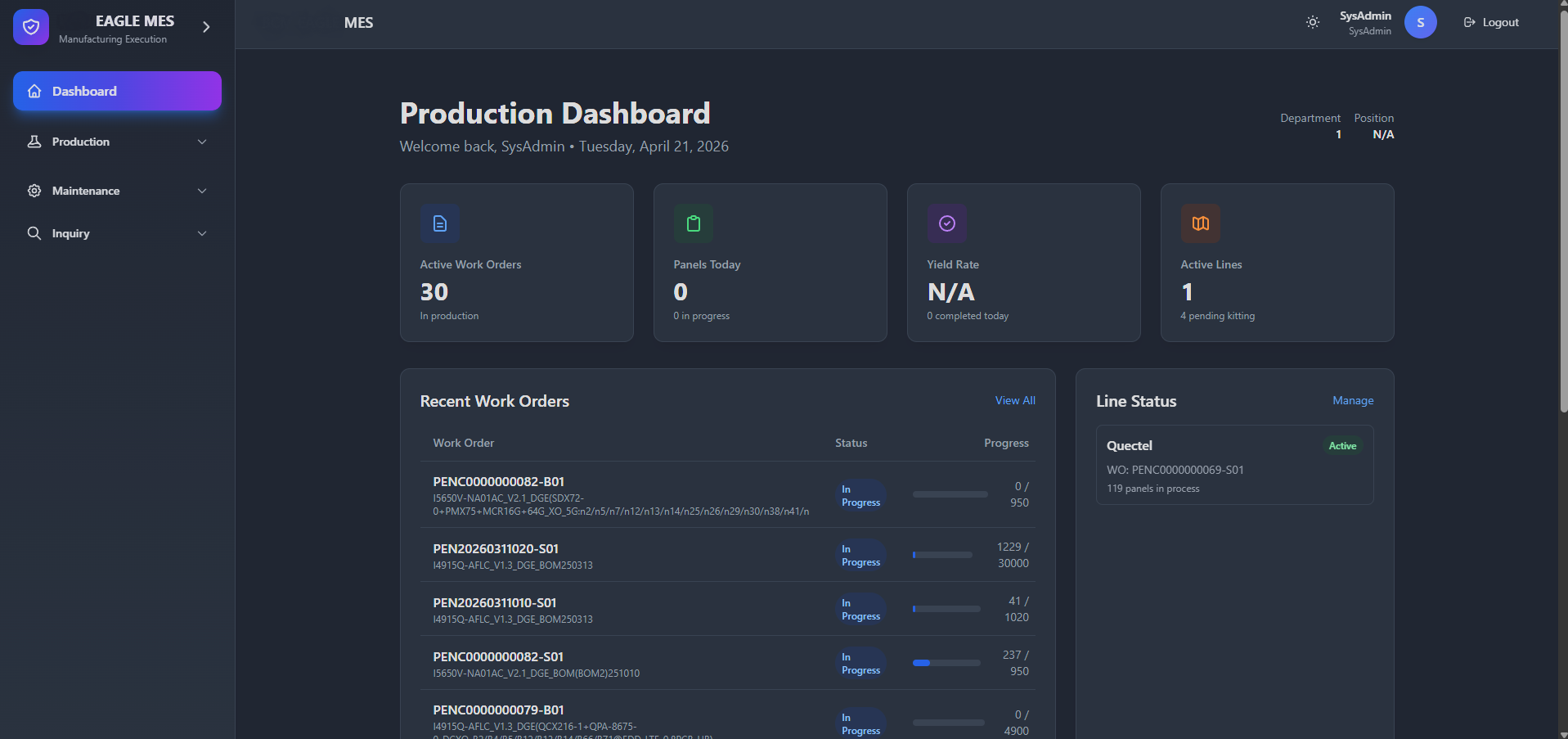Screen dimensions: 1568x739
Task: Toggle light/dark theme sun icon
Action: click(x=1313, y=22)
